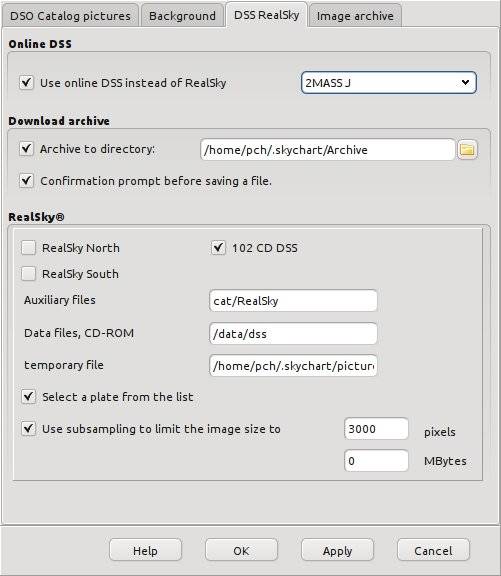
Task: Click the Auxiliary files label
Action: (x=60, y=300)
